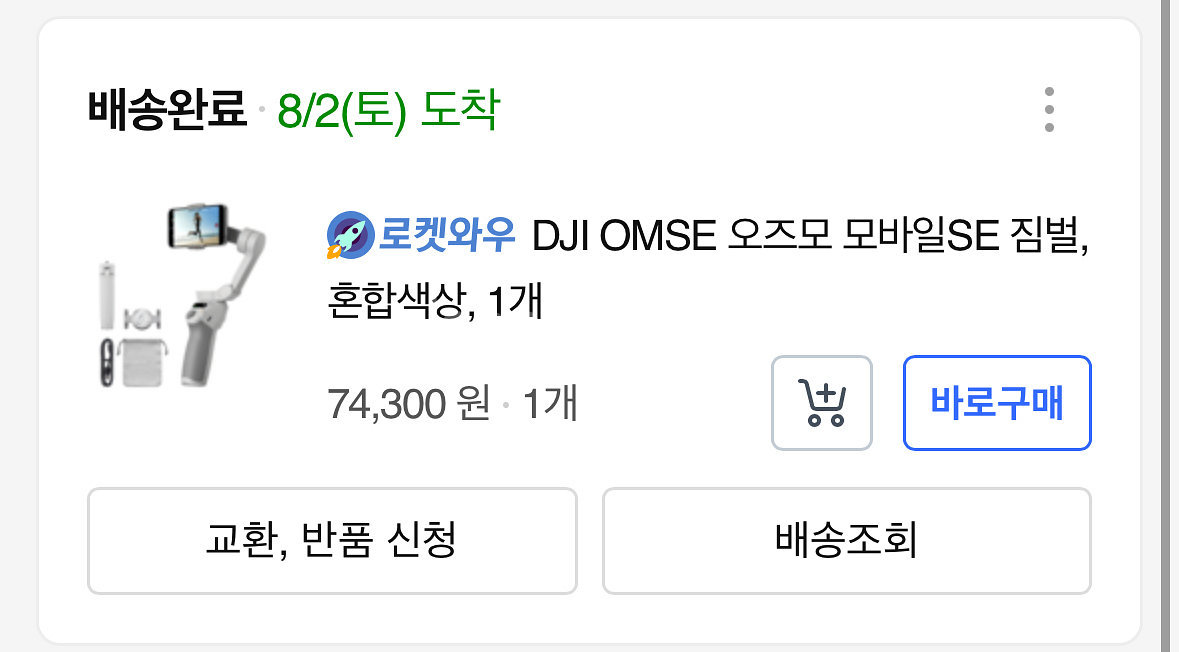The image size is (1179, 652).
Task: Add DJI gimbal to cart via cart icon
Action: click(822, 403)
